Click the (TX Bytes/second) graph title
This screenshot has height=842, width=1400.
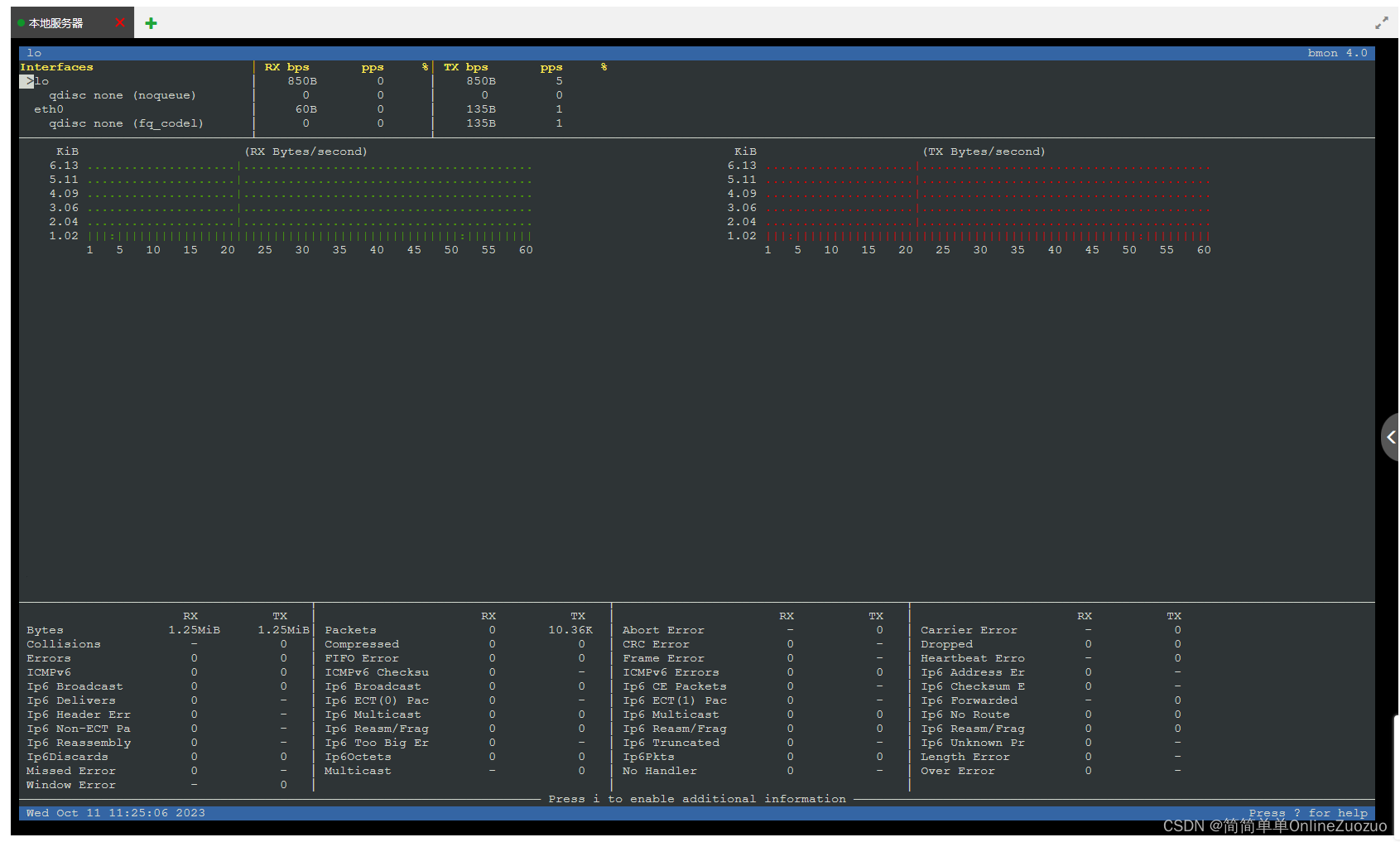[984, 152]
